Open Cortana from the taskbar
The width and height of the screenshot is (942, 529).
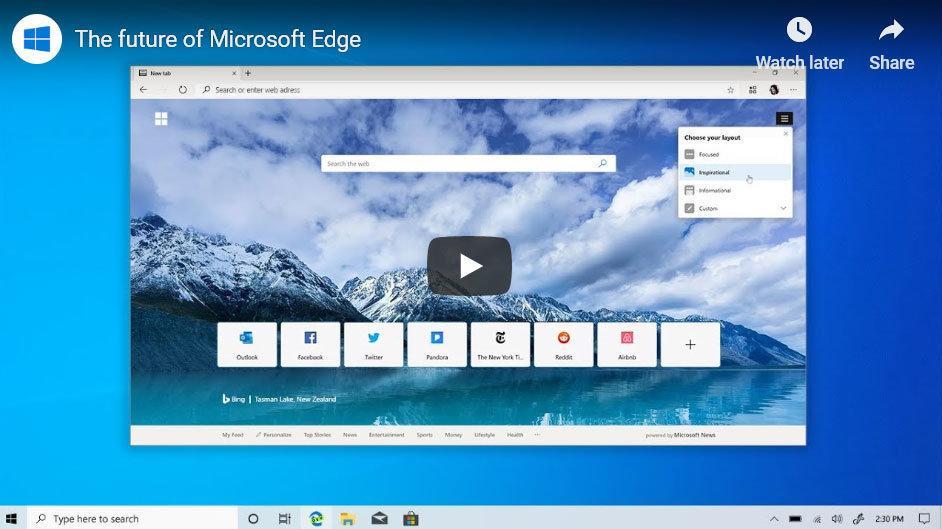253,519
